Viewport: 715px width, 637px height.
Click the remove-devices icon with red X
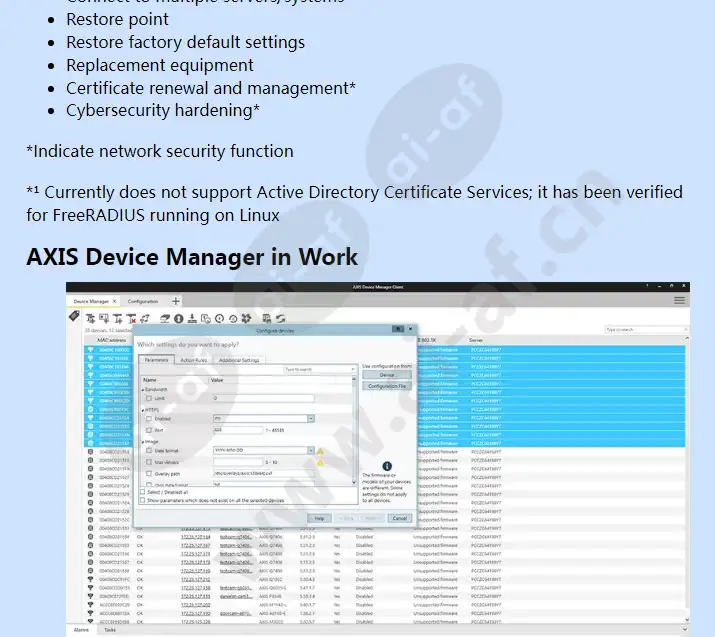[x=131, y=319]
